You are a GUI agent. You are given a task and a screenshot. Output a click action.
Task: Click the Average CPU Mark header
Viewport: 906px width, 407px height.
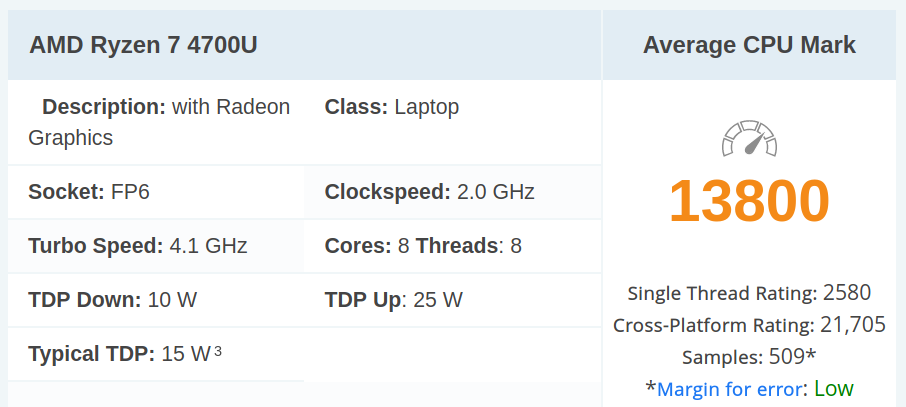[x=749, y=45]
